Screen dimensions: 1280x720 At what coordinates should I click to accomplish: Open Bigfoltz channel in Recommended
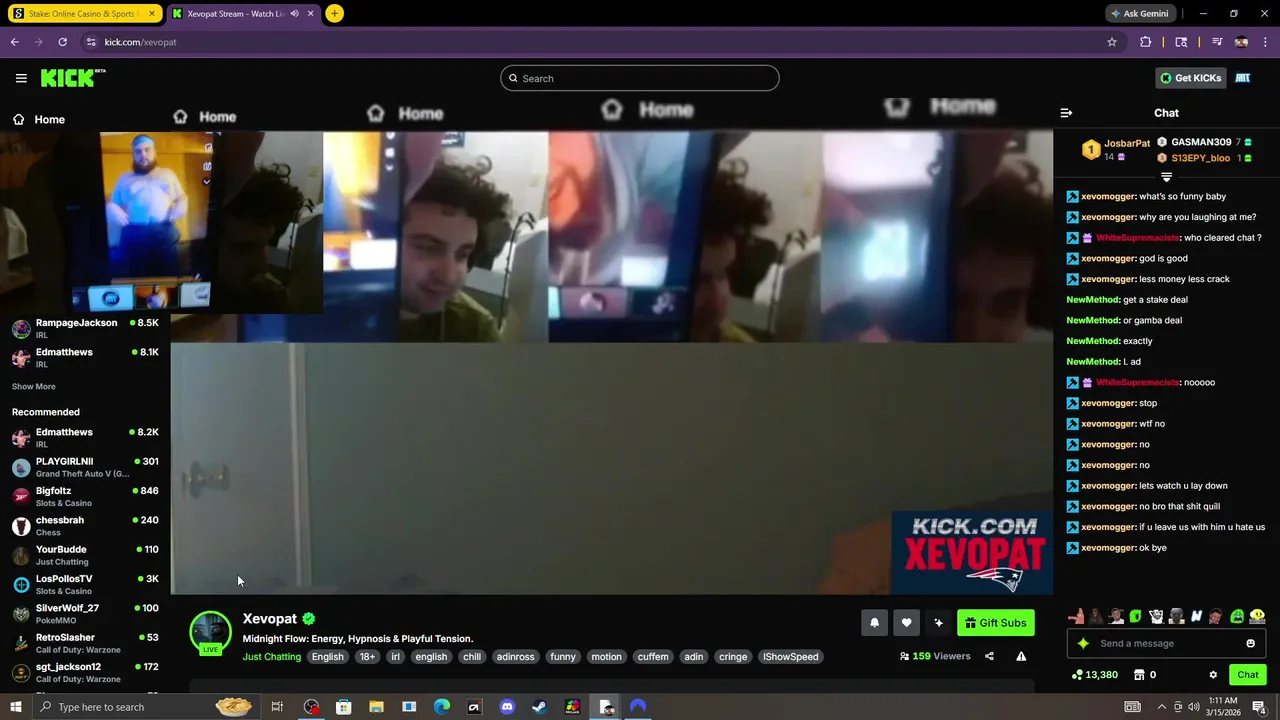tap(85, 496)
